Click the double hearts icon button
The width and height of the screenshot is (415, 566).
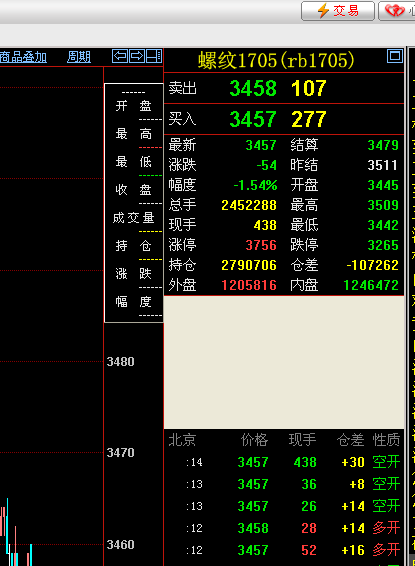pyautogui.click(x=397, y=11)
